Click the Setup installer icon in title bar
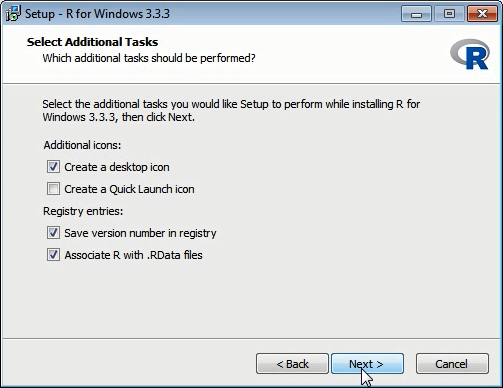 13,14
